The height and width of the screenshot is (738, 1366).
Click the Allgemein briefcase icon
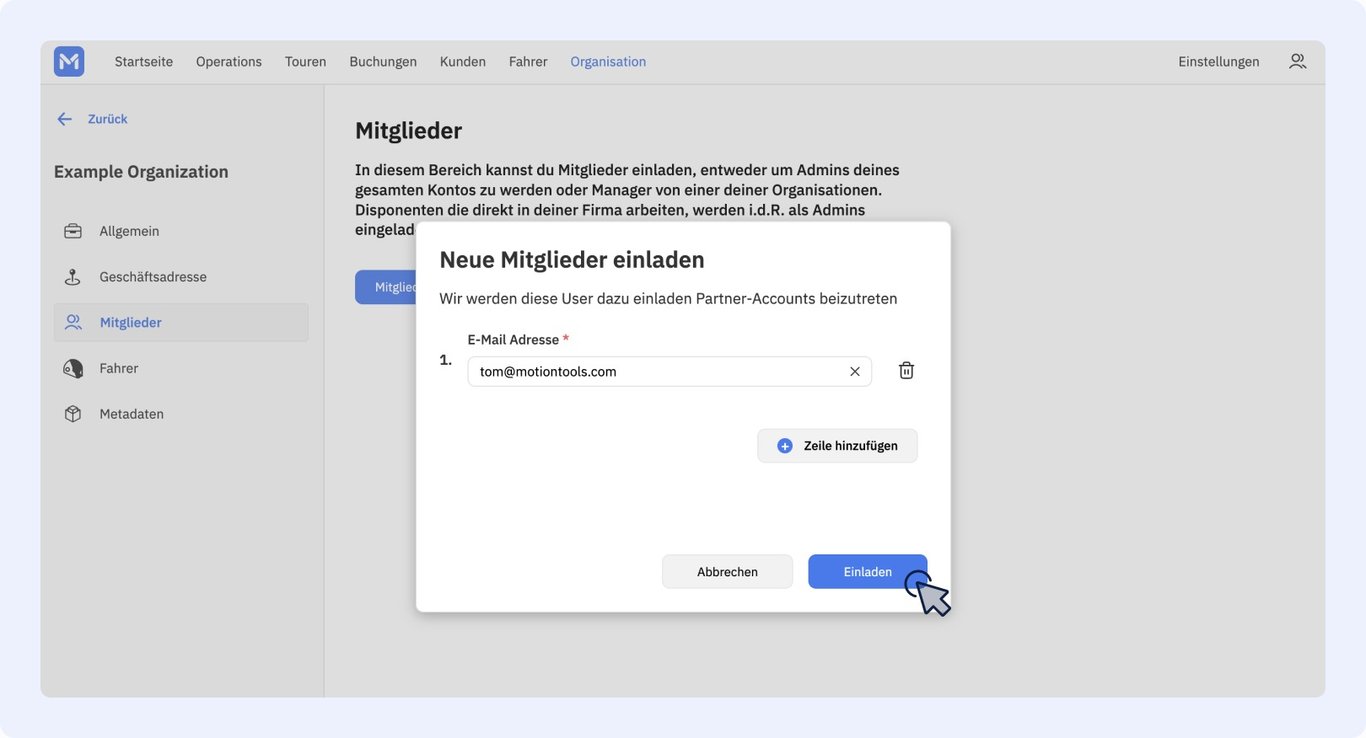point(73,231)
